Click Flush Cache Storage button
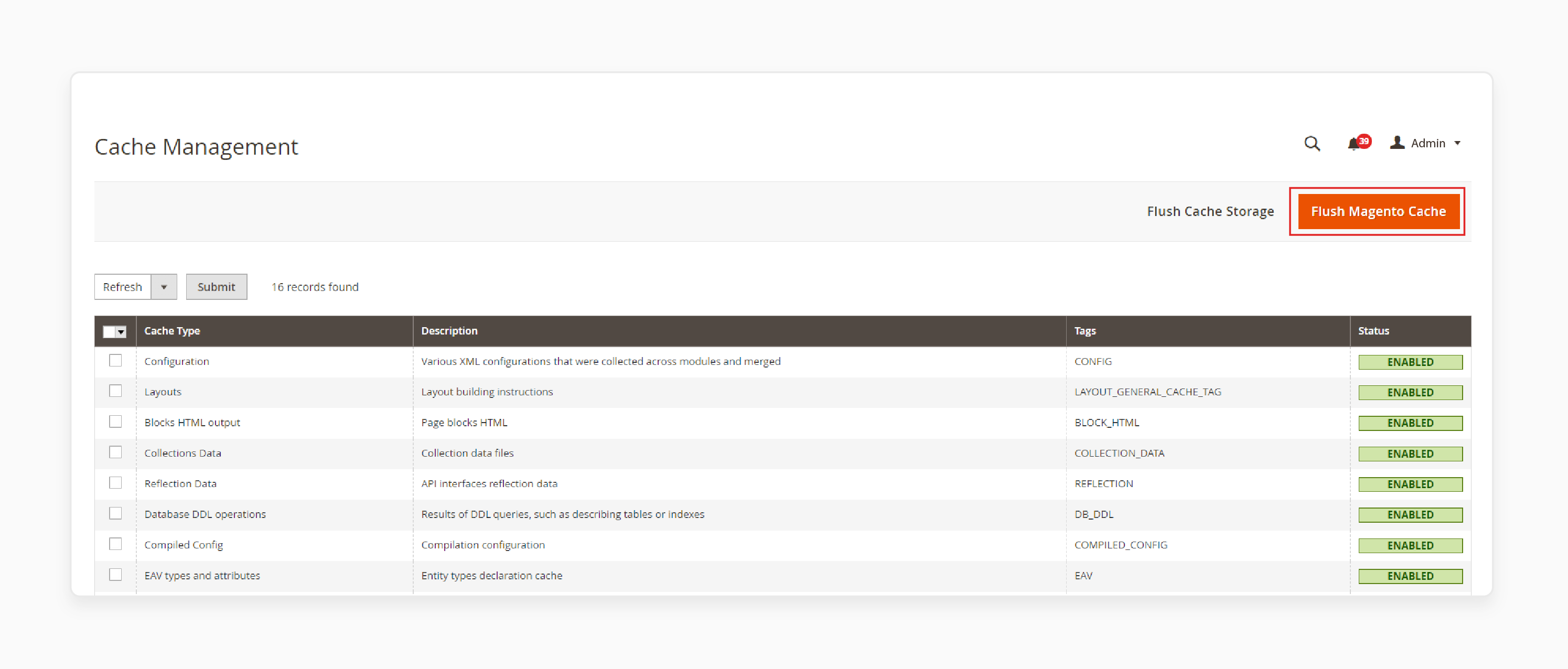Image resolution: width=1568 pixels, height=669 pixels. pyautogui.click(x=1210, y=211)
